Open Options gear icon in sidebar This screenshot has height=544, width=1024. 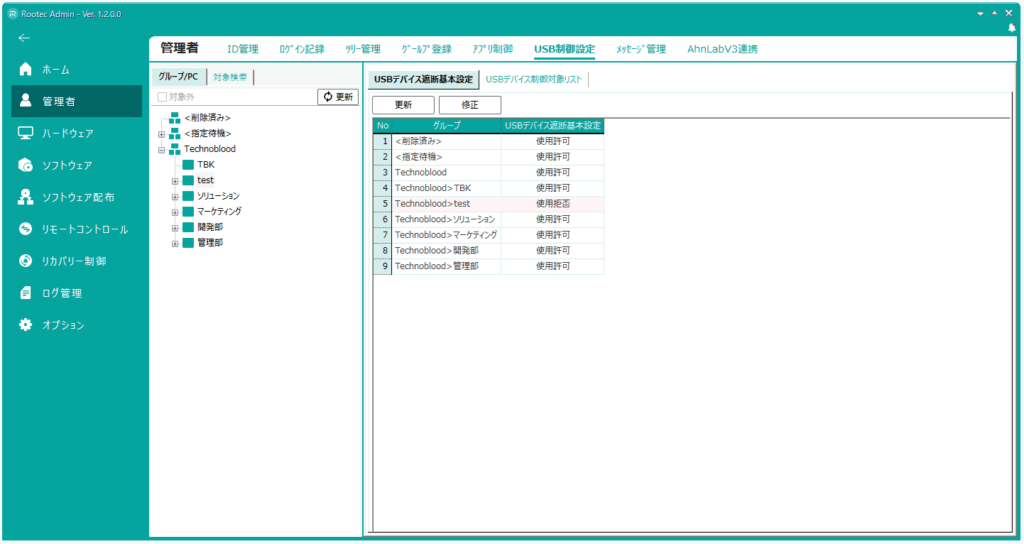pos(26,325)
